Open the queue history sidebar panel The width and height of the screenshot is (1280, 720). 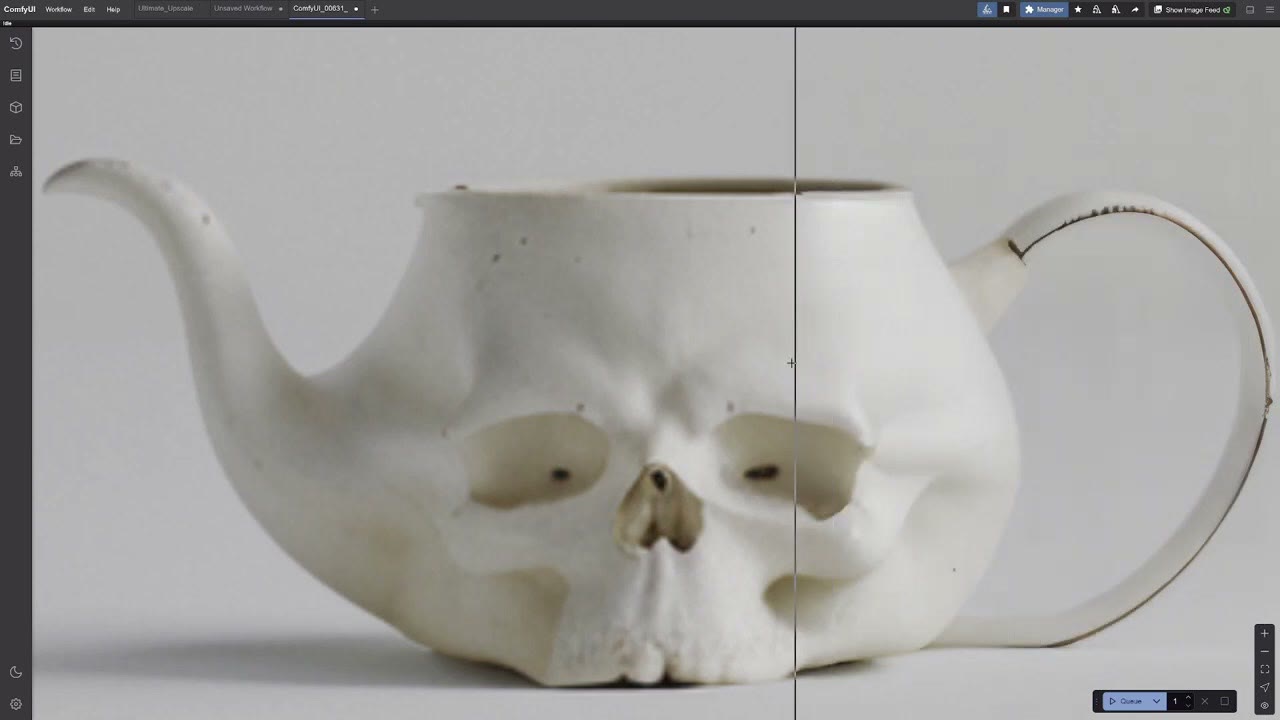click(x=16, y=43)
